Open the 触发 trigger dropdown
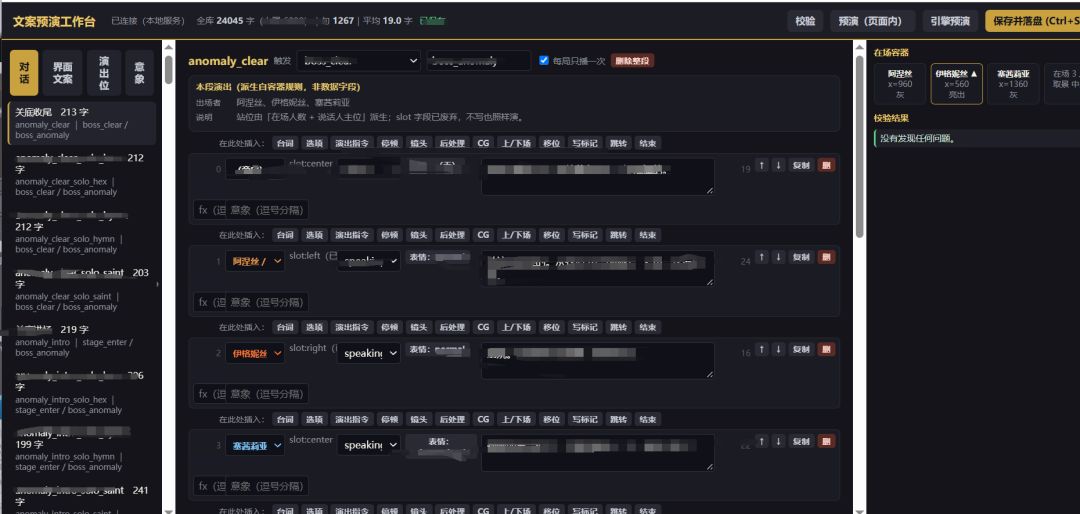This screenshot has height=514, width=1080. (x=359, y=61)
